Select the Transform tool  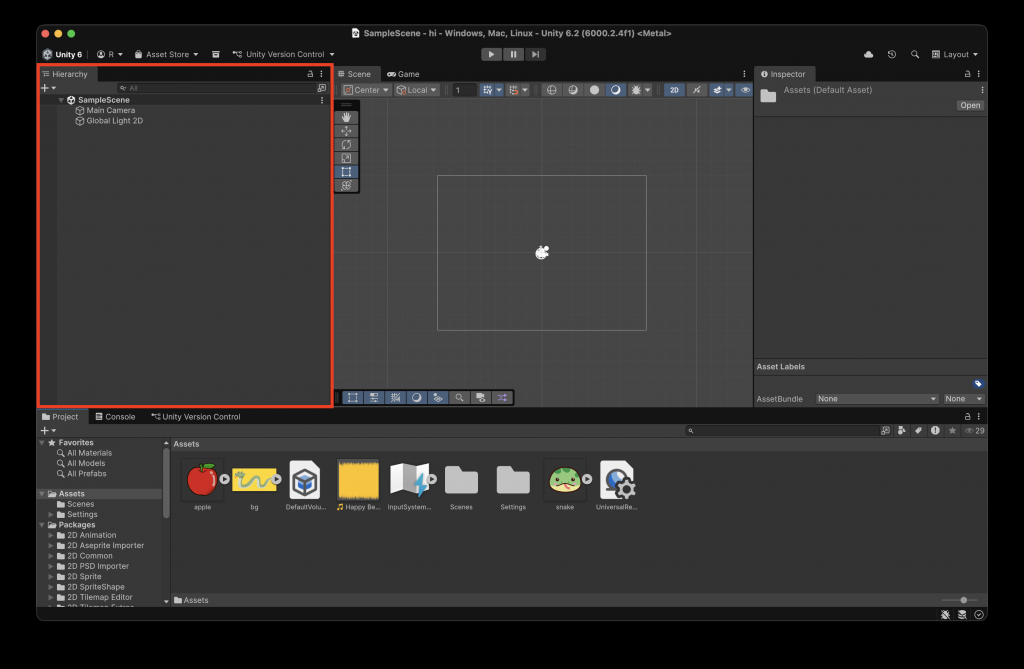[346, 186]
